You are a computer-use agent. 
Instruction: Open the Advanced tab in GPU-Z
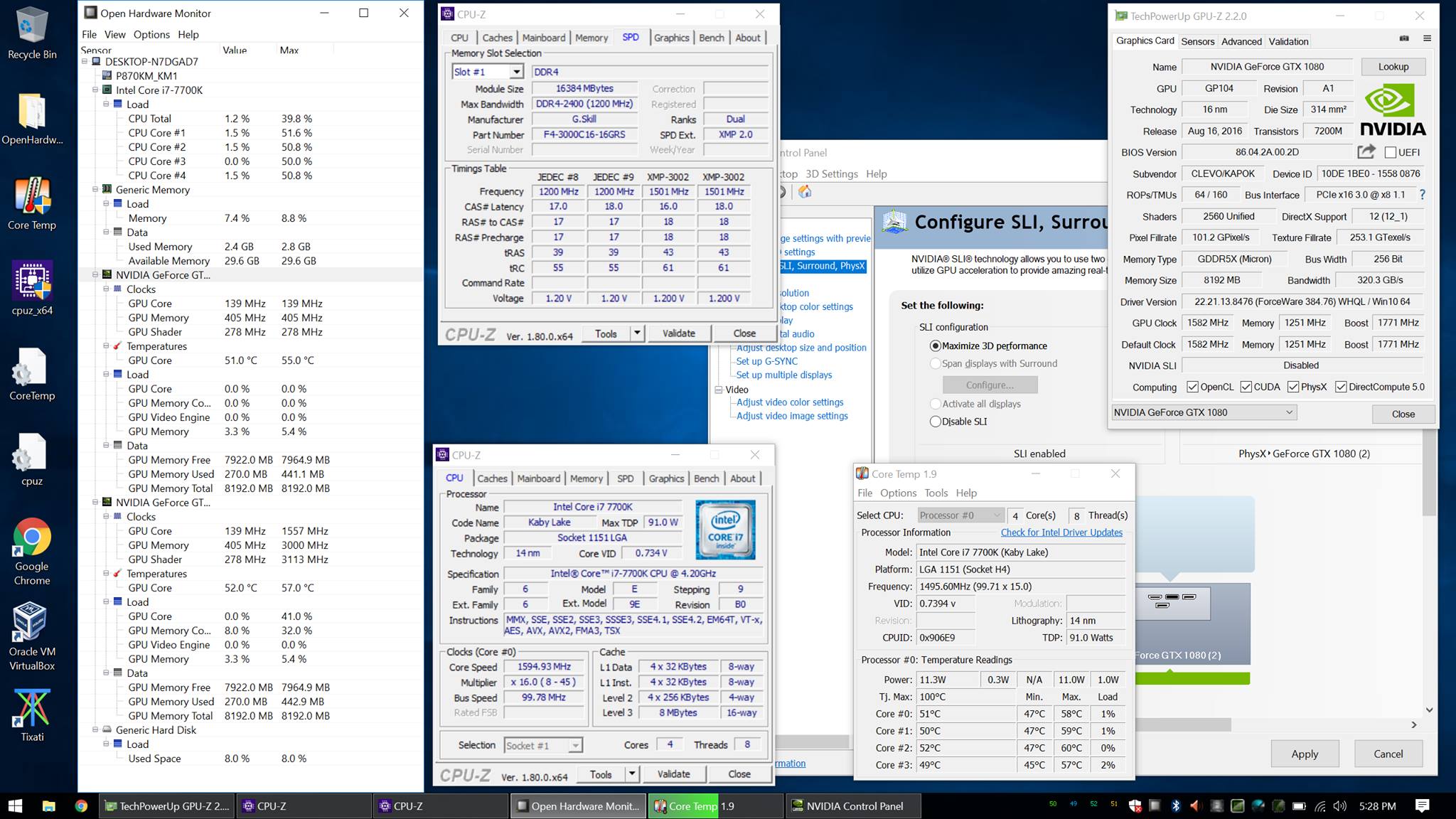[1241, 41]
